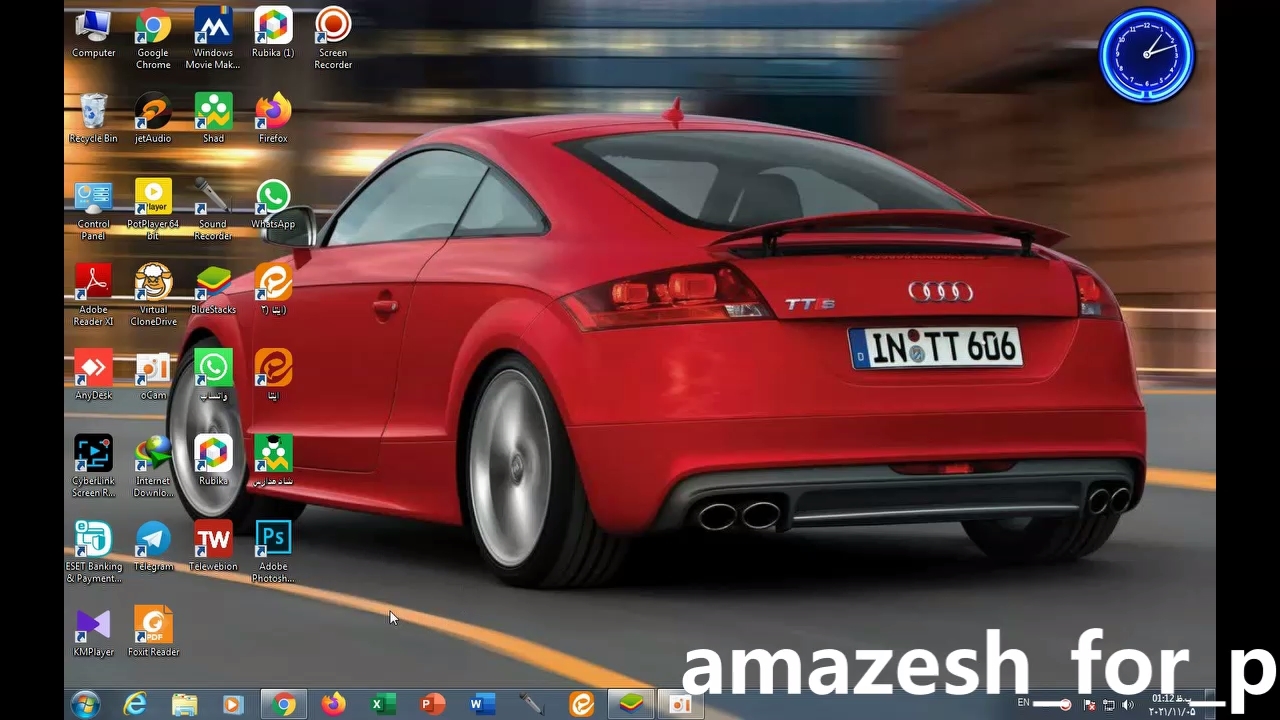Open Windows Movie Maker shortcut
Image resolution: width=1280 pixels, height=720 pixels.
[x=213, y=27]
